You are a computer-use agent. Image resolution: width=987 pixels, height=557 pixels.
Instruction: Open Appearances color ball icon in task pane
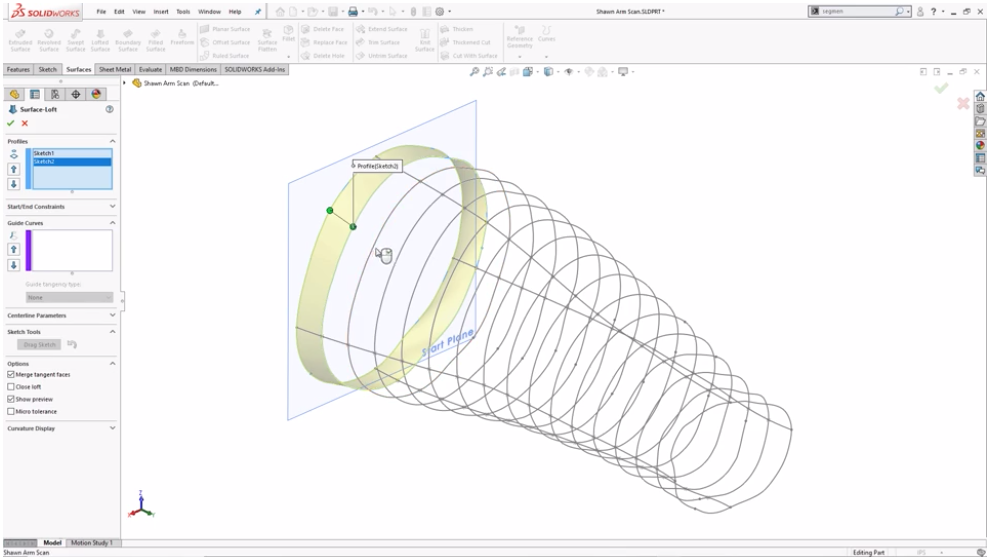click(980, 145)
